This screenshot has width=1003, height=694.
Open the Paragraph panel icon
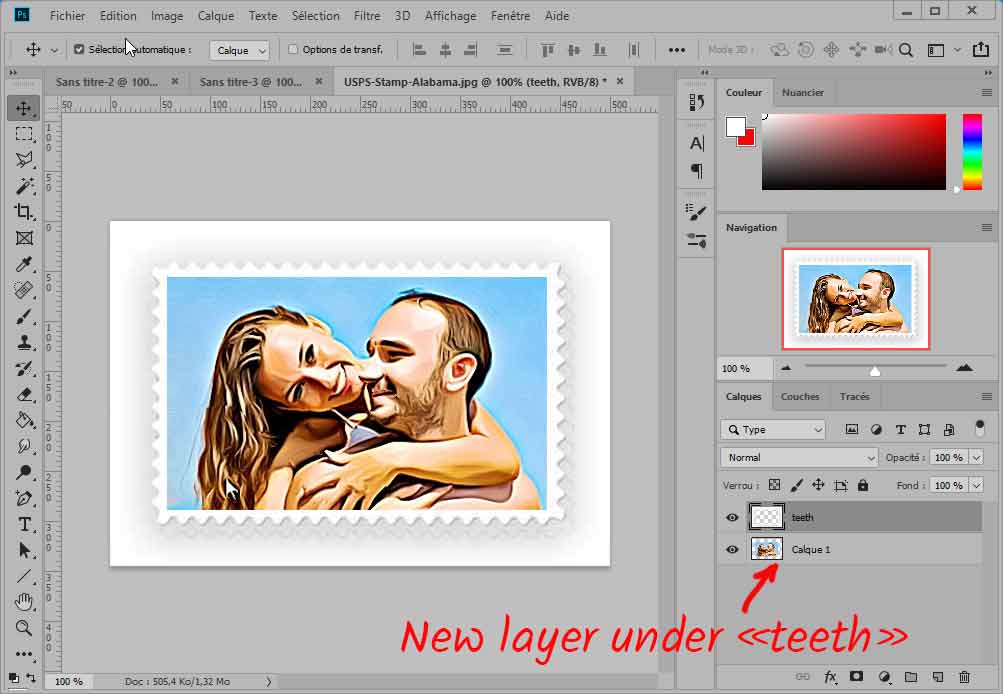(697, 171)
